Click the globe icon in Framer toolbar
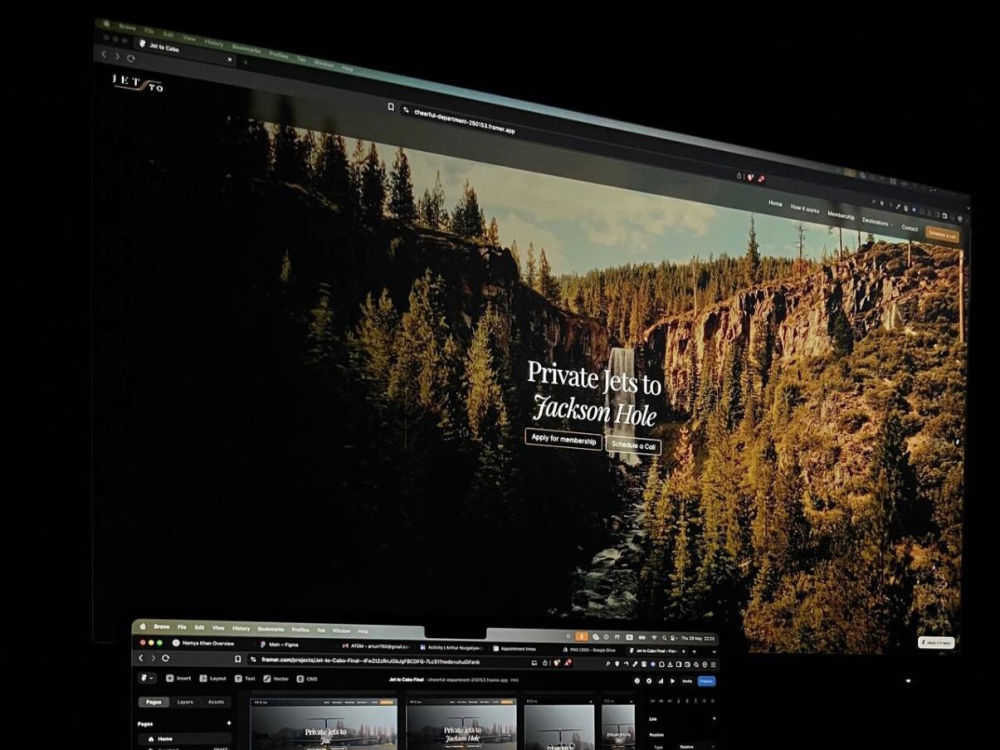The image size is (1000, 750). tap(637, 681)
